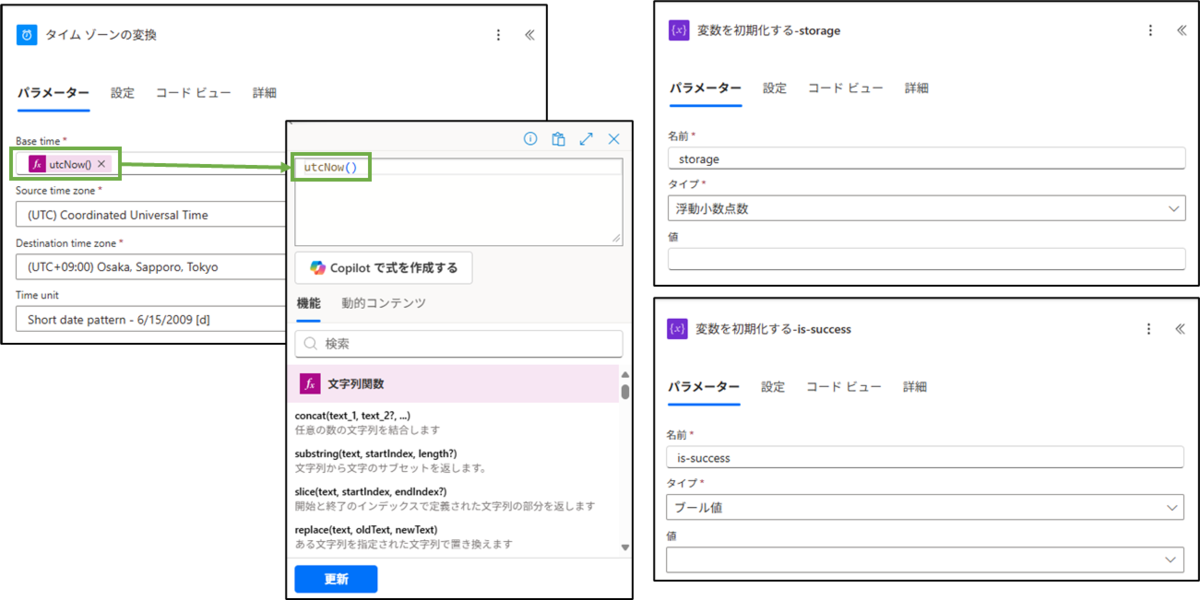Screen dimensions: 1200x600
Task: Switch to 設定 tab in storage panel
Action: 775,88
